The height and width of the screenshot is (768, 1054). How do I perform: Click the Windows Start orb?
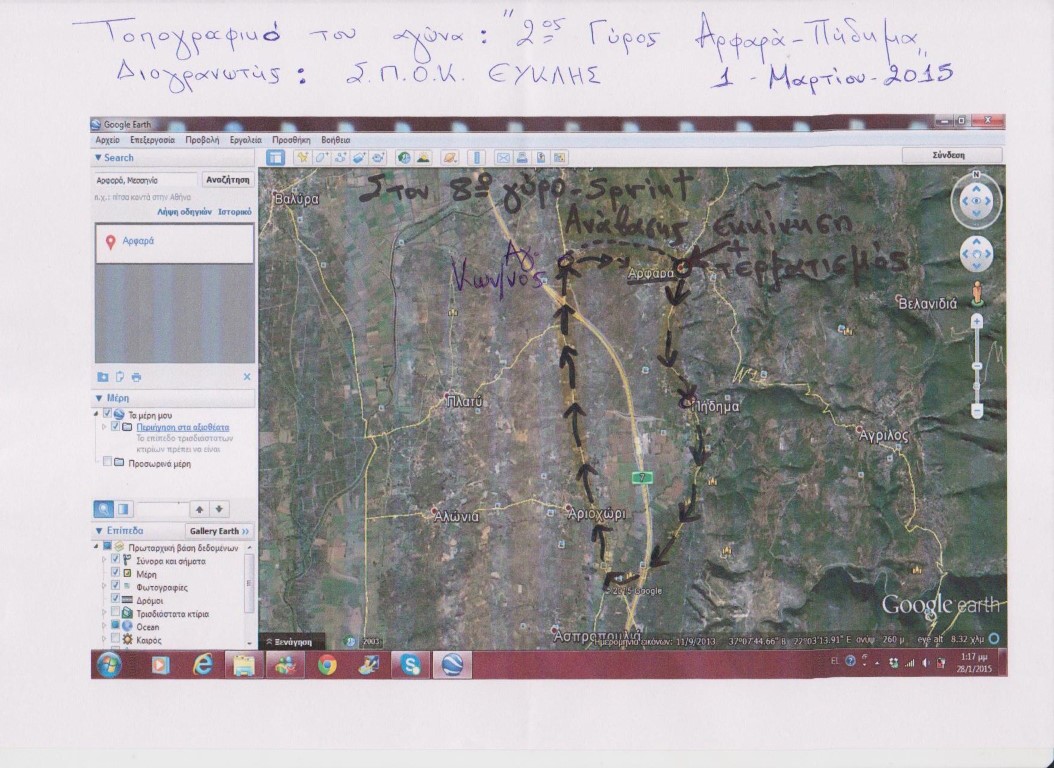pos(109,665)
